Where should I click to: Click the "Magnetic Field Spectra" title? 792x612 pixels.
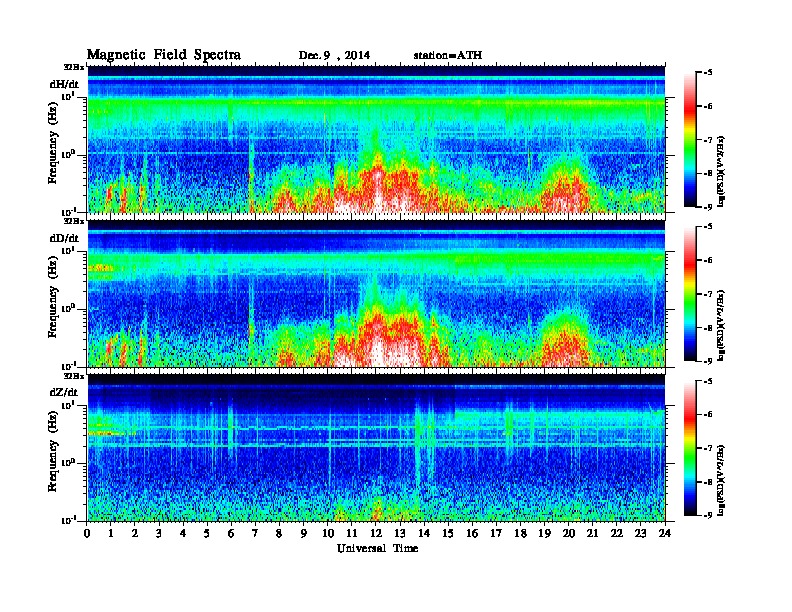click(x=164, y=55)
